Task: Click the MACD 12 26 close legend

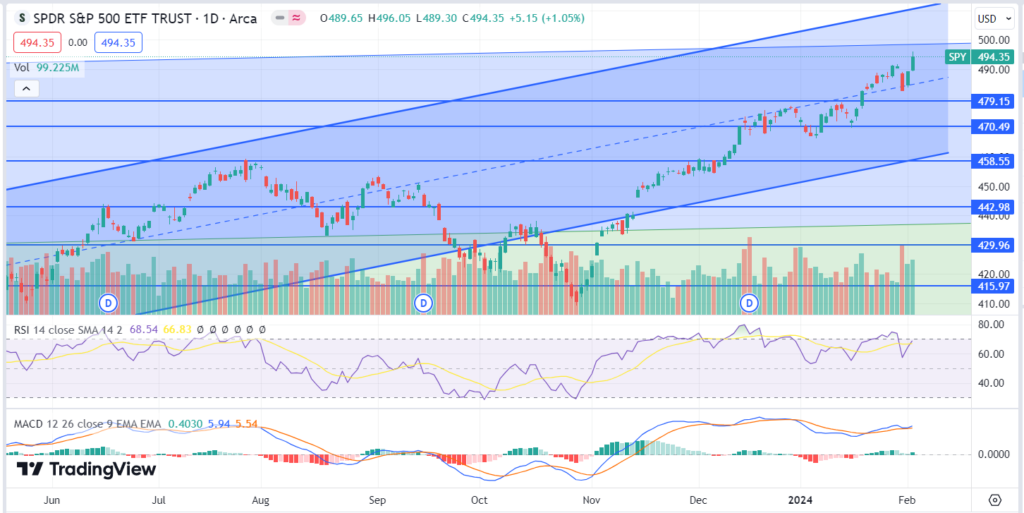Action: (88, 424)
